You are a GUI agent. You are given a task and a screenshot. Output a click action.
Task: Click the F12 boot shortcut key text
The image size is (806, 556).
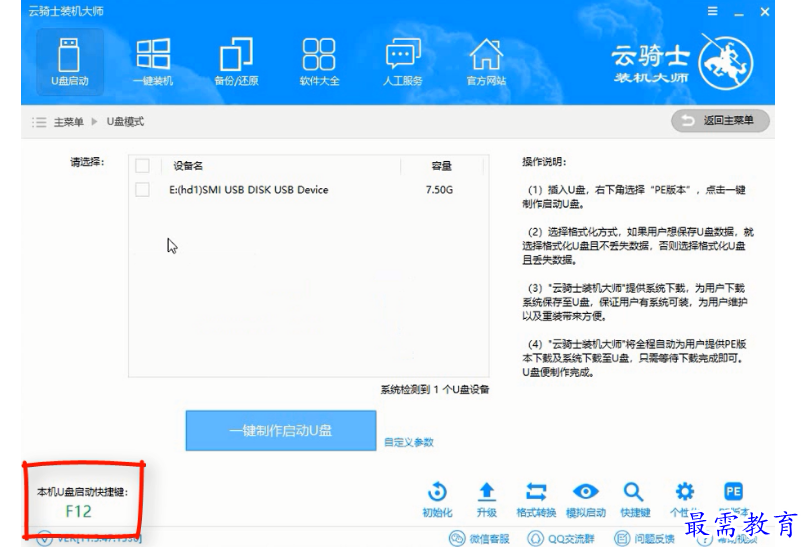coord(79,511)
